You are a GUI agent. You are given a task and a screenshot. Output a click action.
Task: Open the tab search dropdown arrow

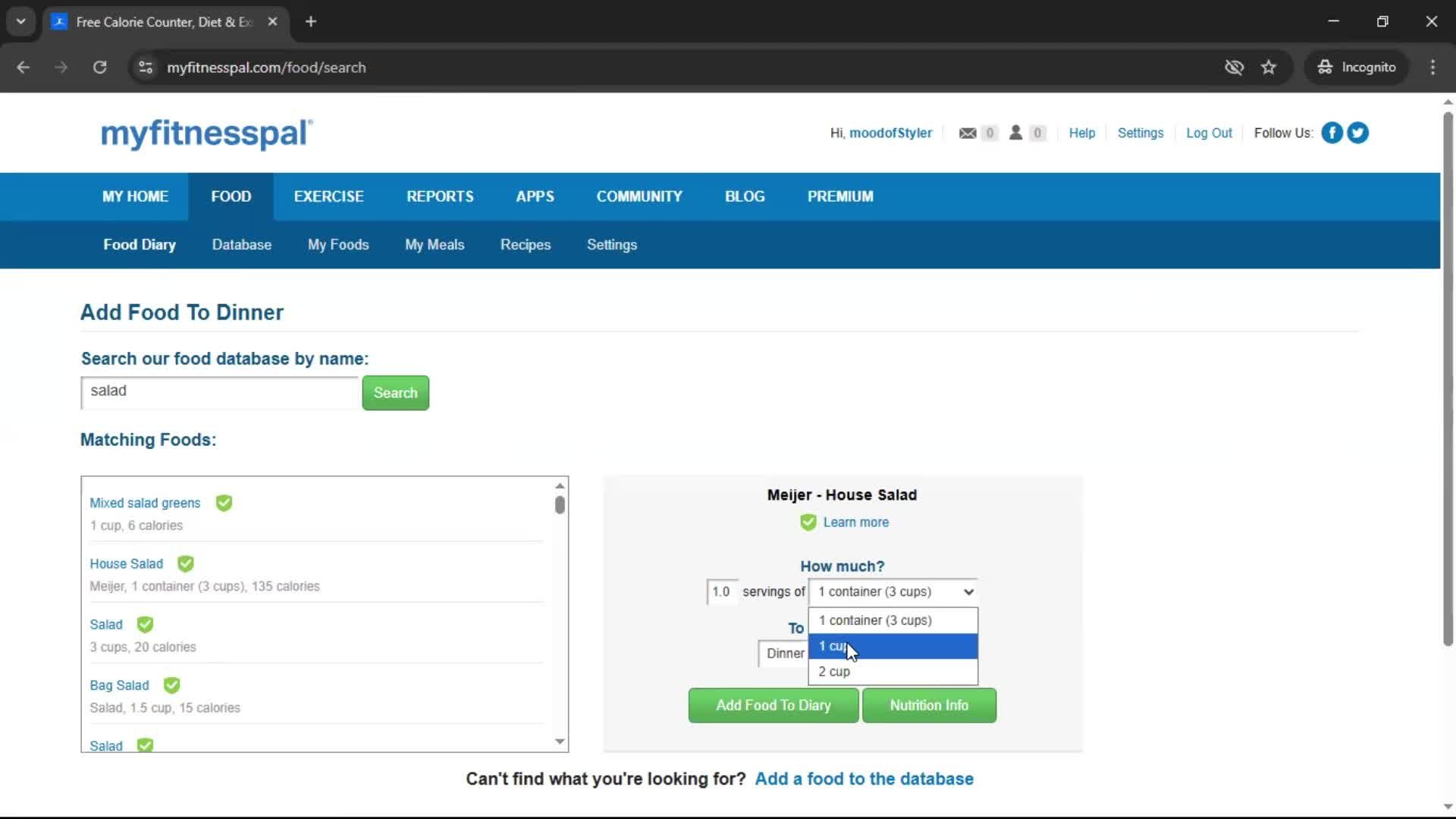(20, 21)
